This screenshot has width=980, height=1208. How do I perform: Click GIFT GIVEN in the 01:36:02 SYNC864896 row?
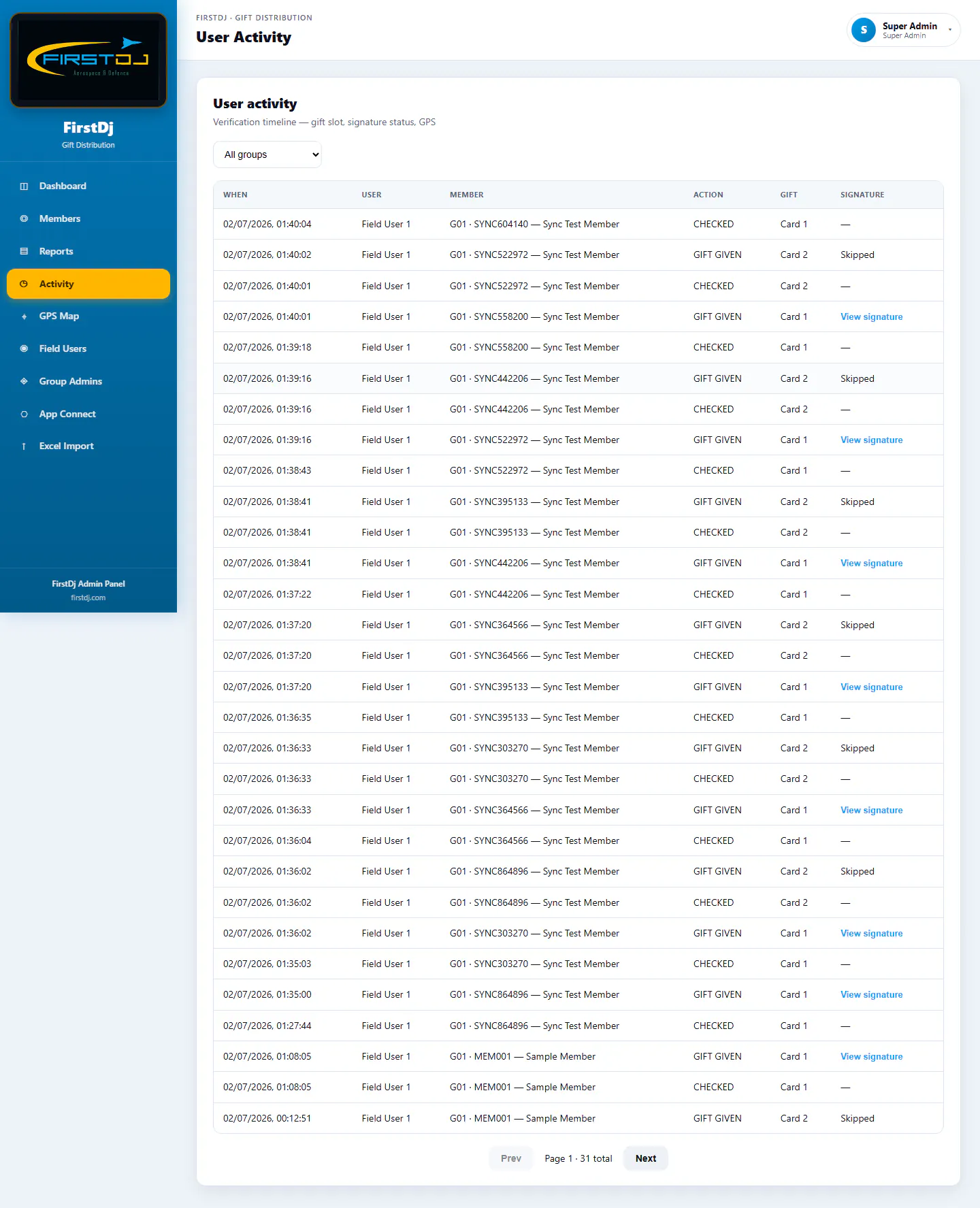[x=717, y=872]
